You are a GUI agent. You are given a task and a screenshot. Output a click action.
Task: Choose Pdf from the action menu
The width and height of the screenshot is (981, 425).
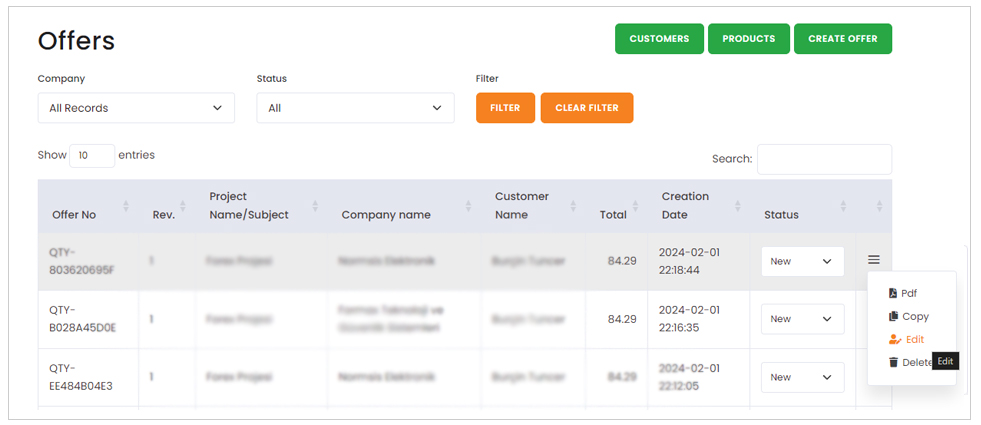click(908, 294)
